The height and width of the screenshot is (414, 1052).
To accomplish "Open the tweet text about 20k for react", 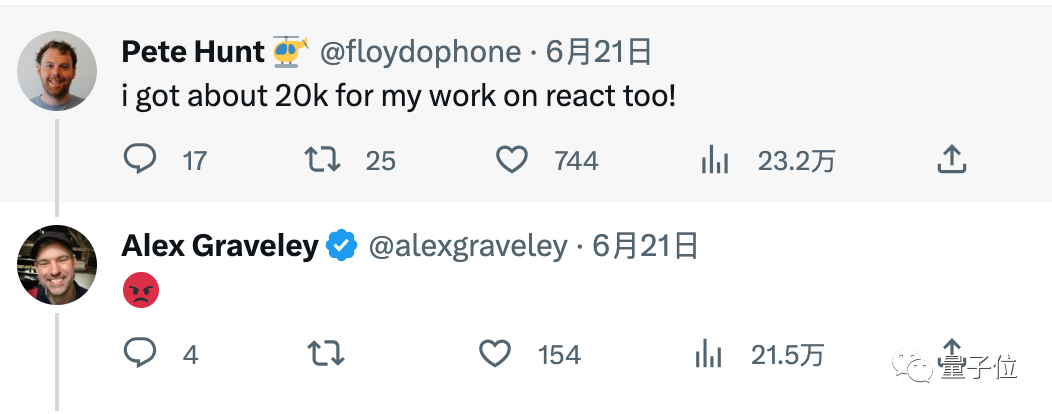I will 400,98.
